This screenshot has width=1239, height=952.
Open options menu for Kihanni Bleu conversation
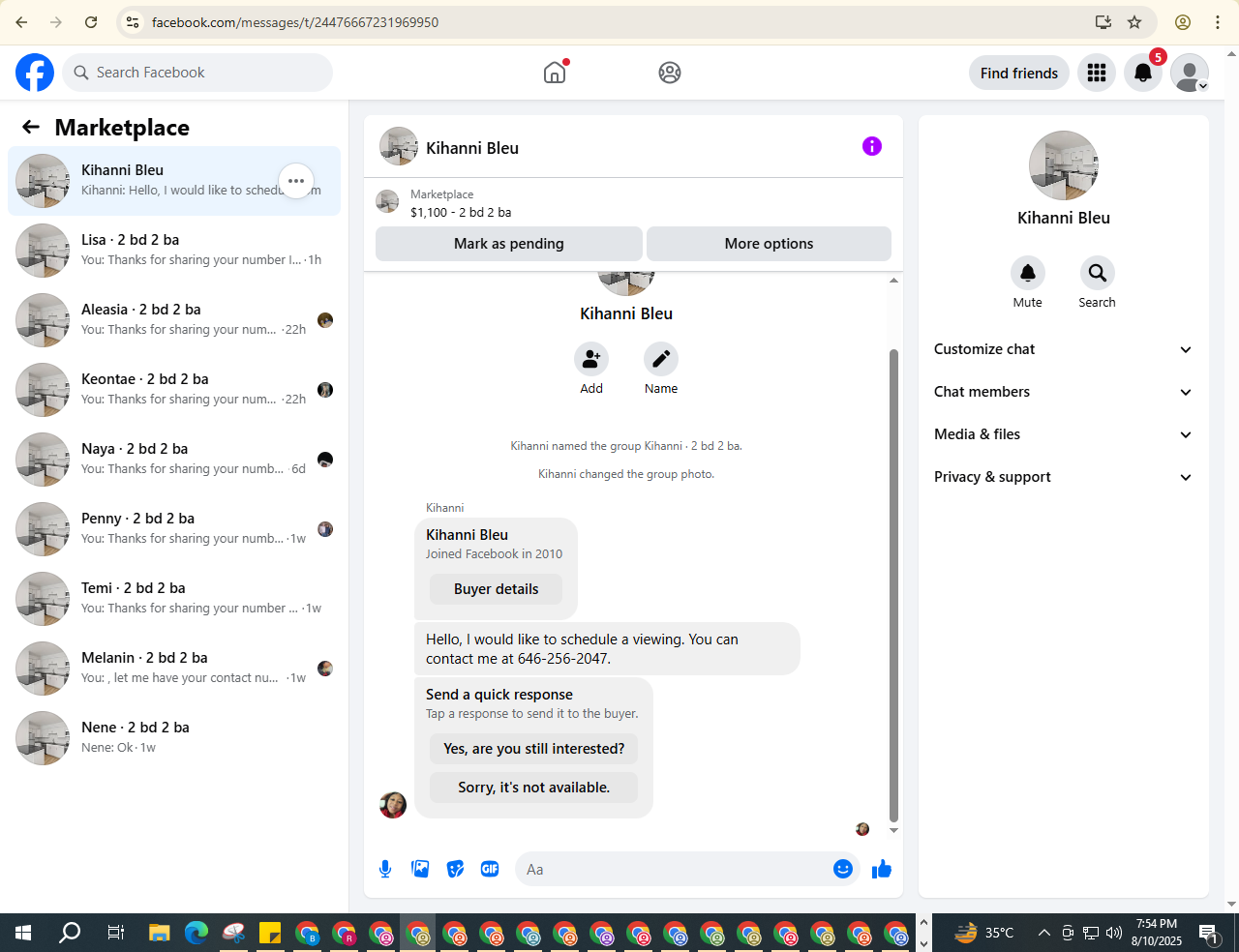click(296, 181)
